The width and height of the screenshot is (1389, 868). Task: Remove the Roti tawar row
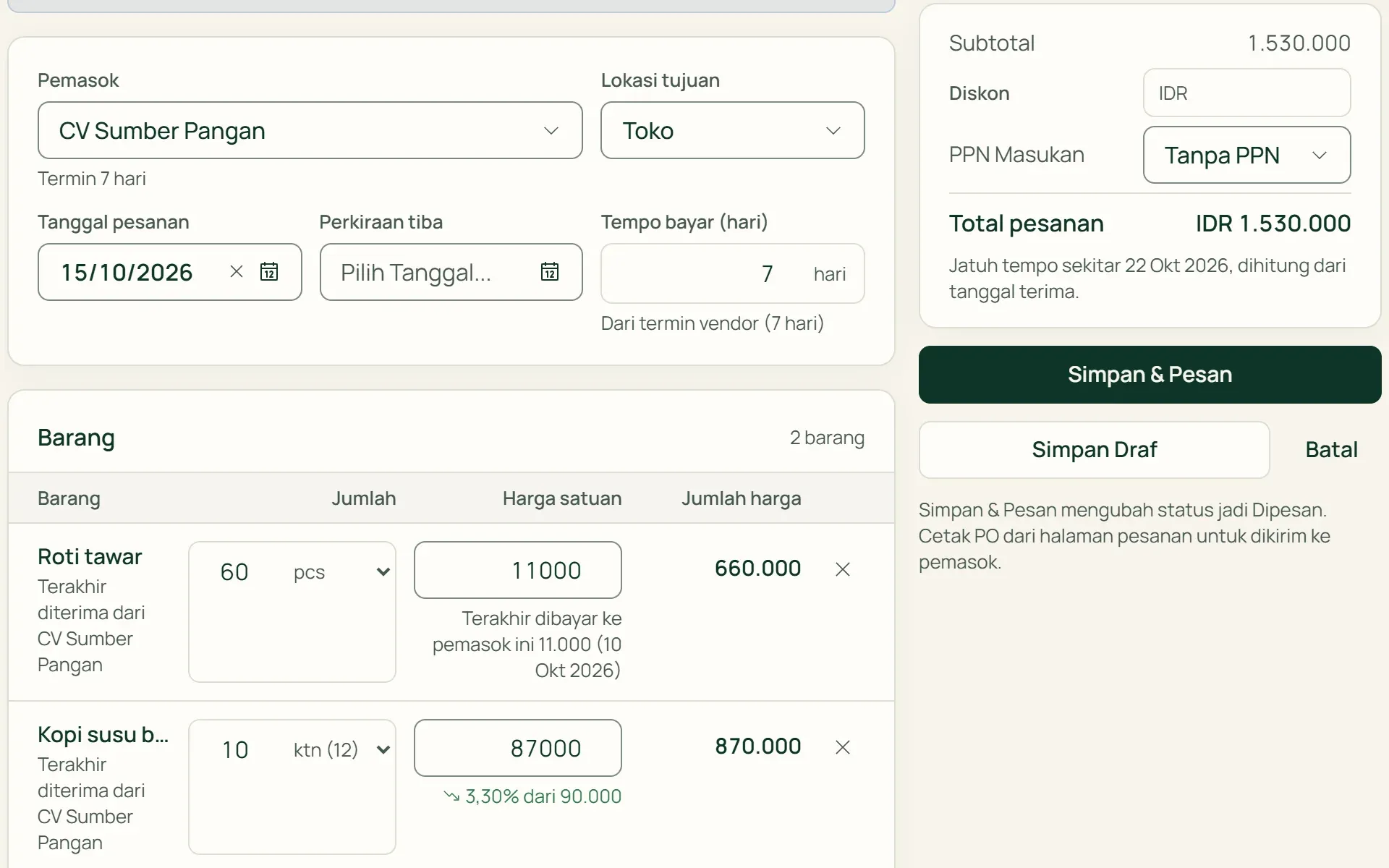point(843,569)
